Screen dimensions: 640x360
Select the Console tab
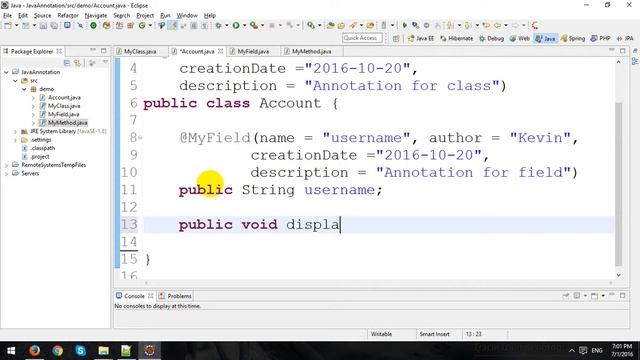(x=134, y=296)
